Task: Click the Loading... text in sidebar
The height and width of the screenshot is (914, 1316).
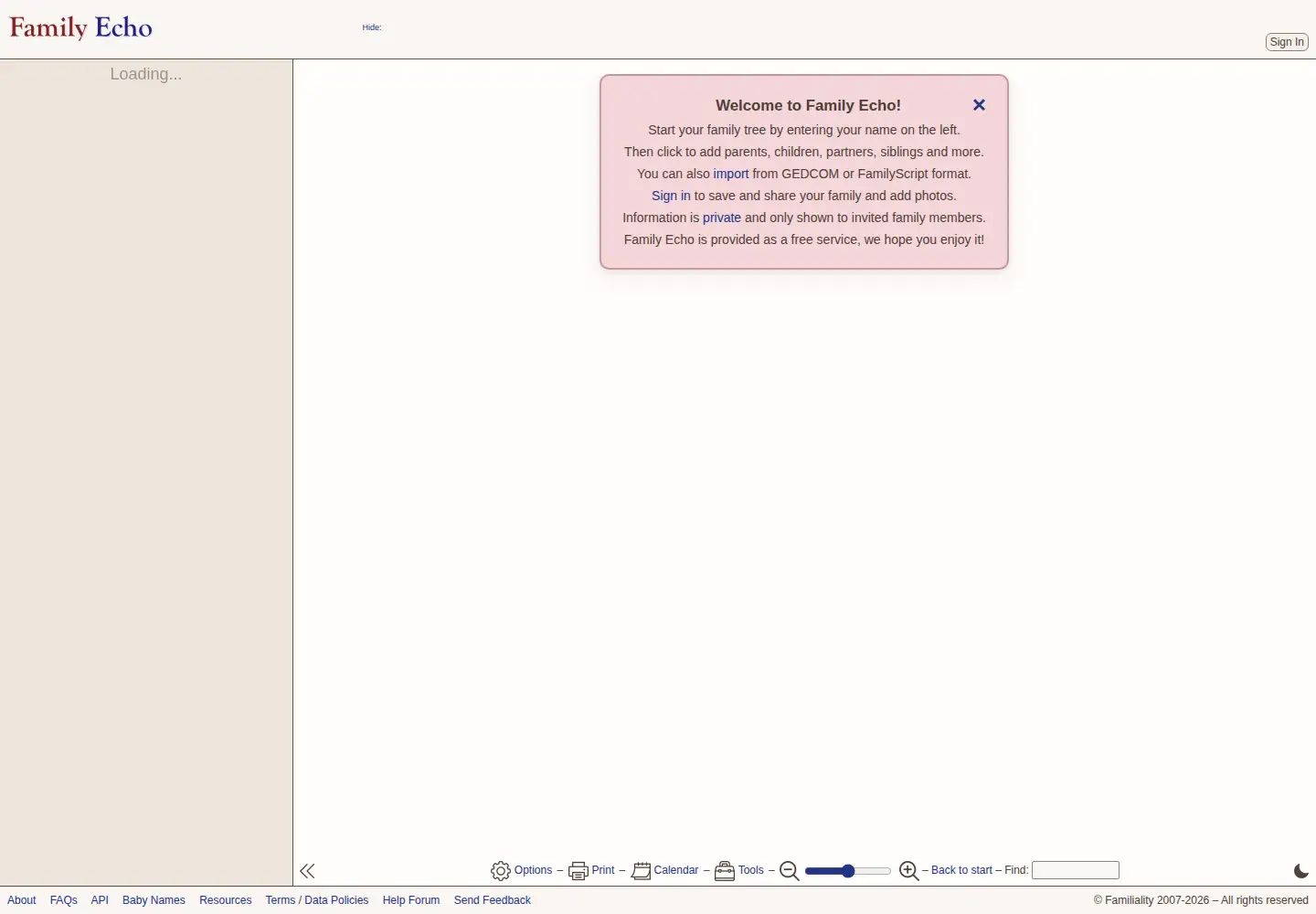Action: coord(146,74)
